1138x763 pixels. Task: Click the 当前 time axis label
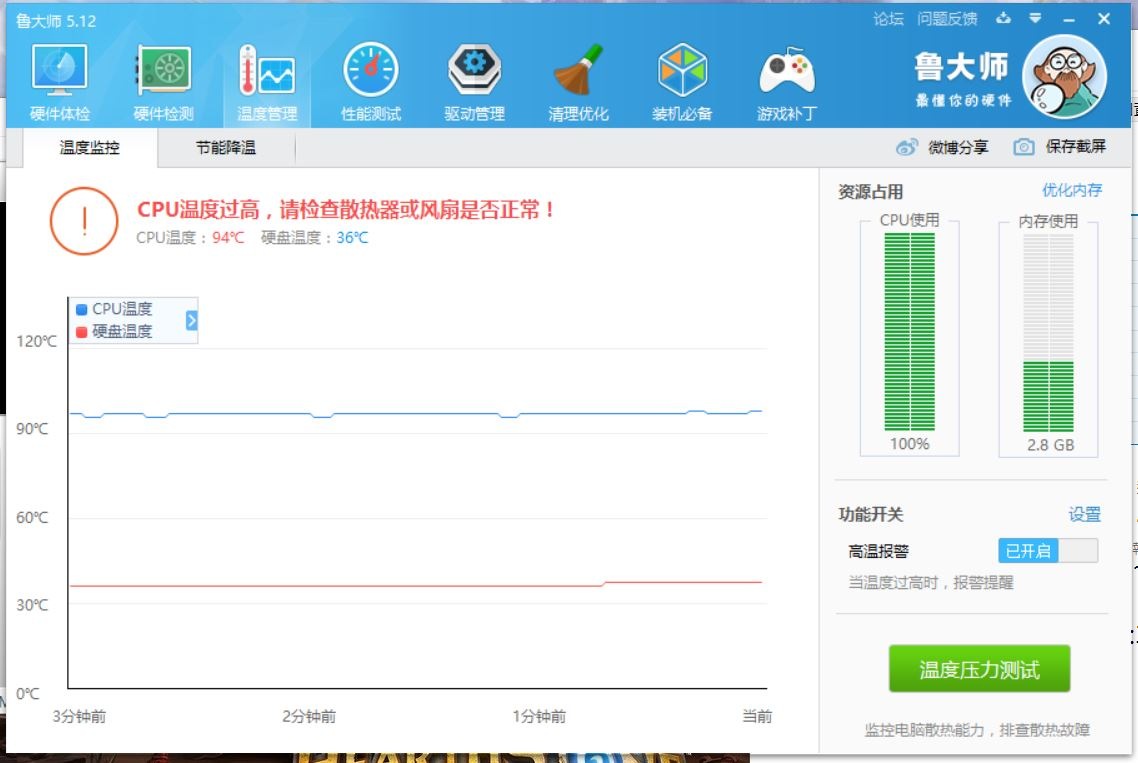point(757,717)
